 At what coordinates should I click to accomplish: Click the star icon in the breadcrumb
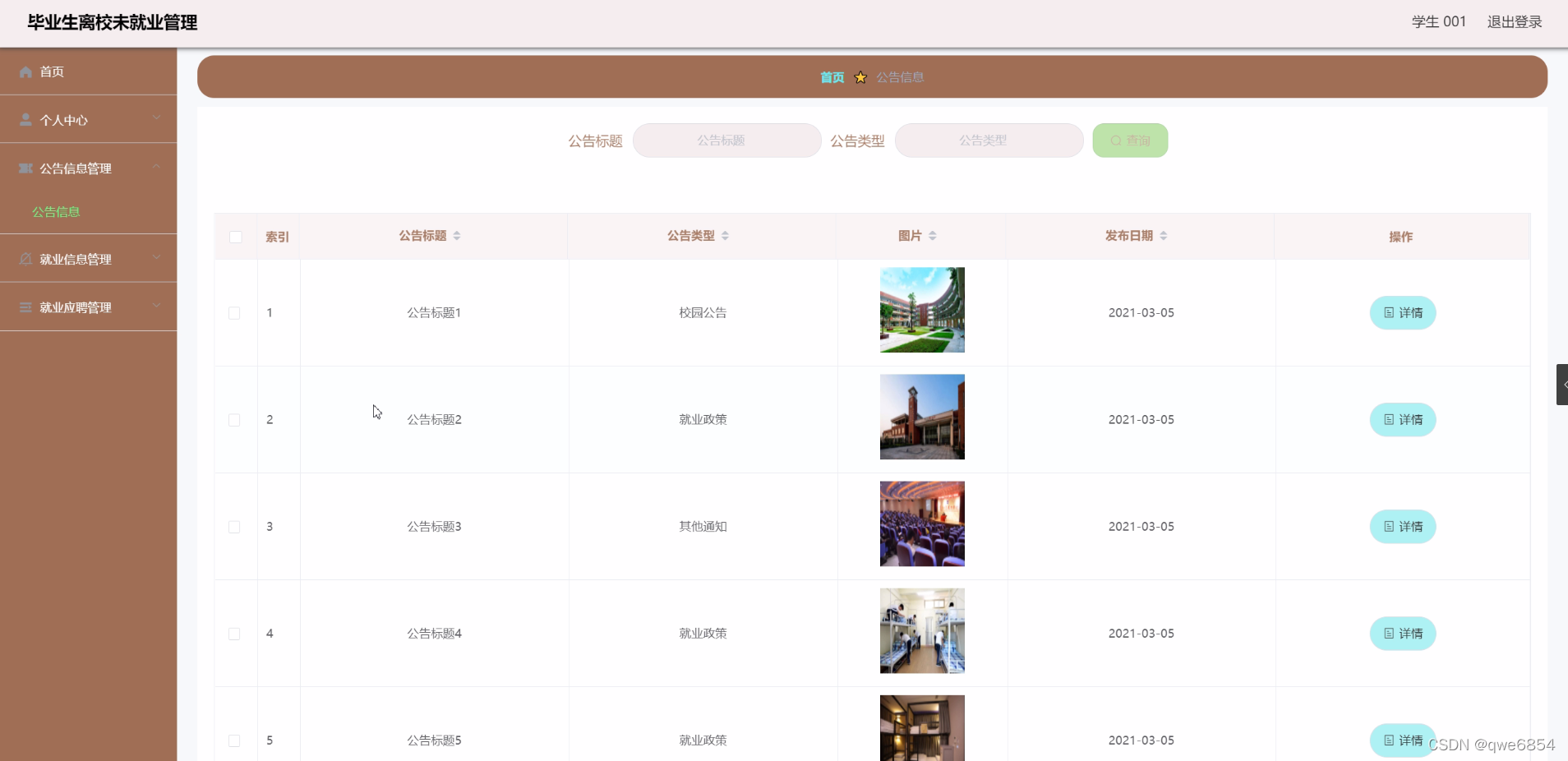point(859,76)
